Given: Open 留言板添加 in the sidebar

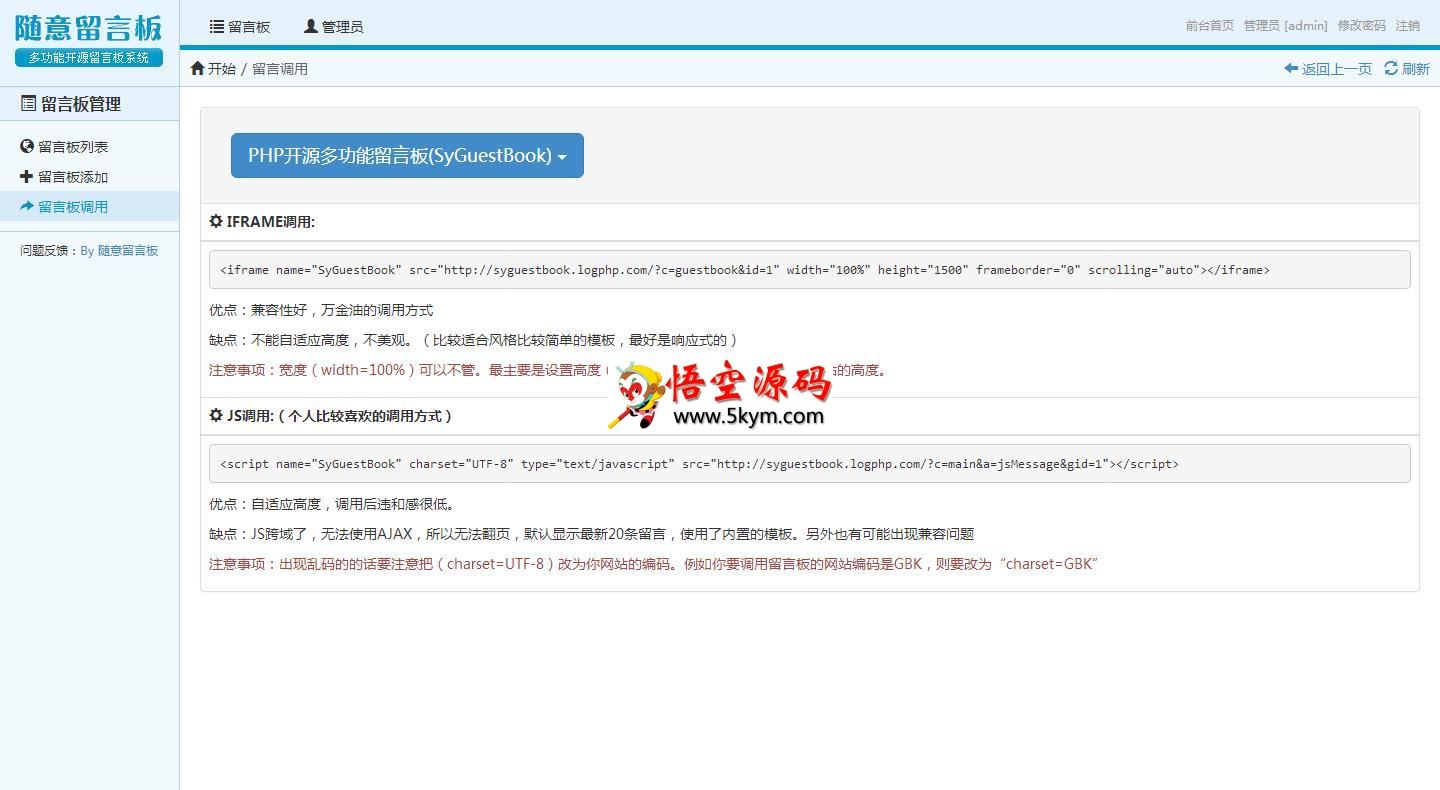Looking at the screenshot, I should (x=73, y=177).
